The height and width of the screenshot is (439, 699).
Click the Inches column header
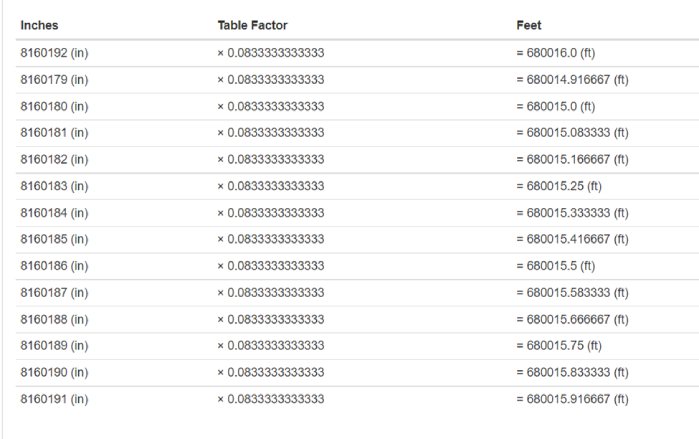[x=39, y=25]
